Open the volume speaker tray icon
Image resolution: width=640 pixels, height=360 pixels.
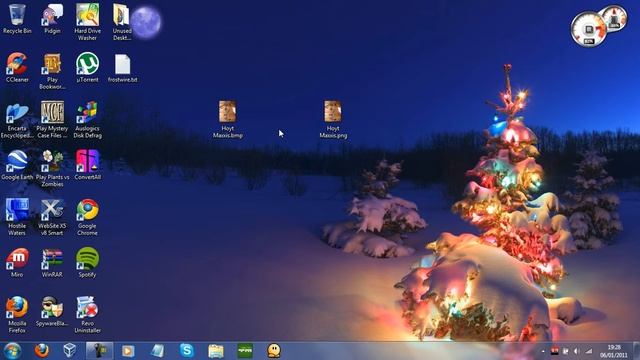577,351
